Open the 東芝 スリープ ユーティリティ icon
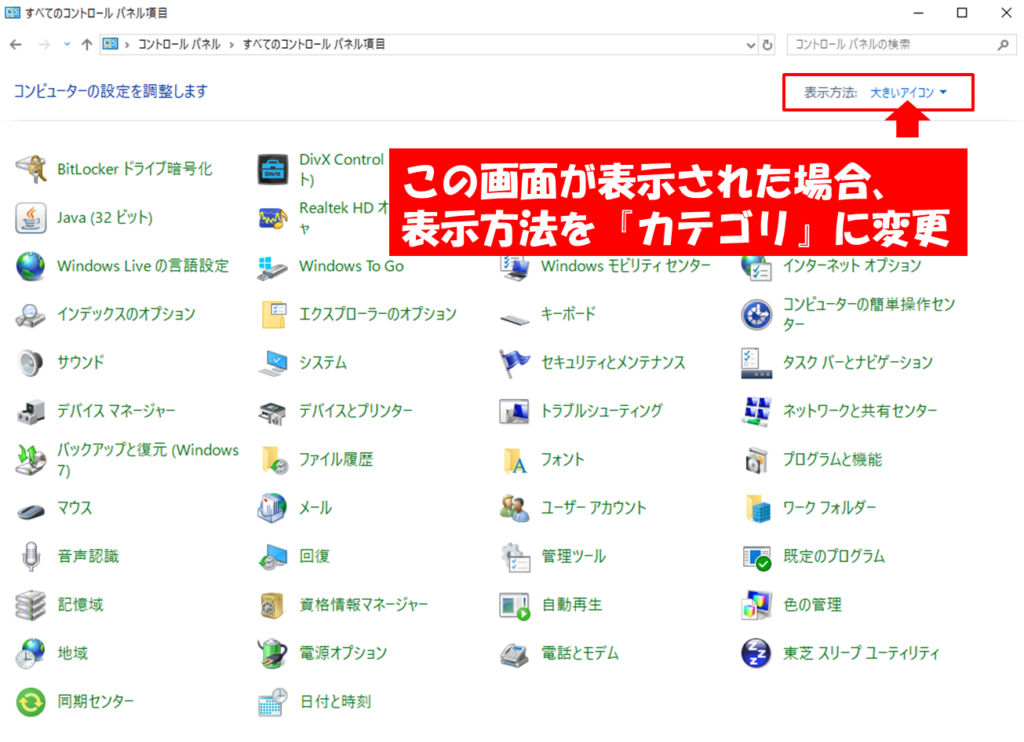Screen dimensions: 1024x742 (x=756, y=653)
